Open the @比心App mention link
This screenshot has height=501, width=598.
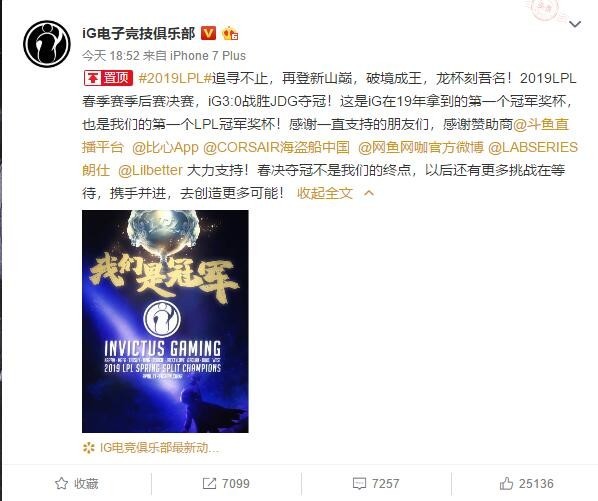point(165,147)
